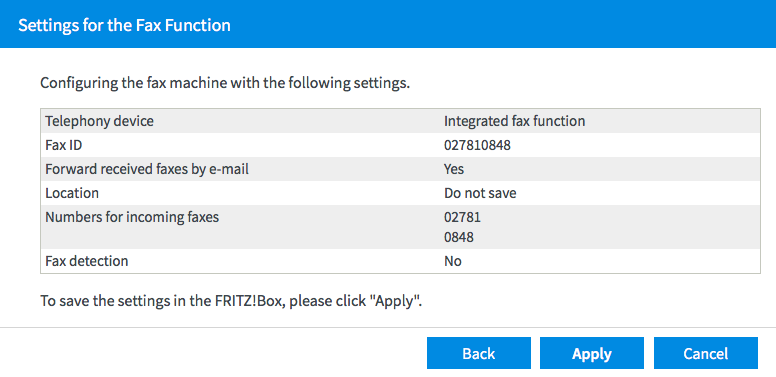This screenshot has width=776, height=377.
Task: Click the Apply button
Action: 591,353
